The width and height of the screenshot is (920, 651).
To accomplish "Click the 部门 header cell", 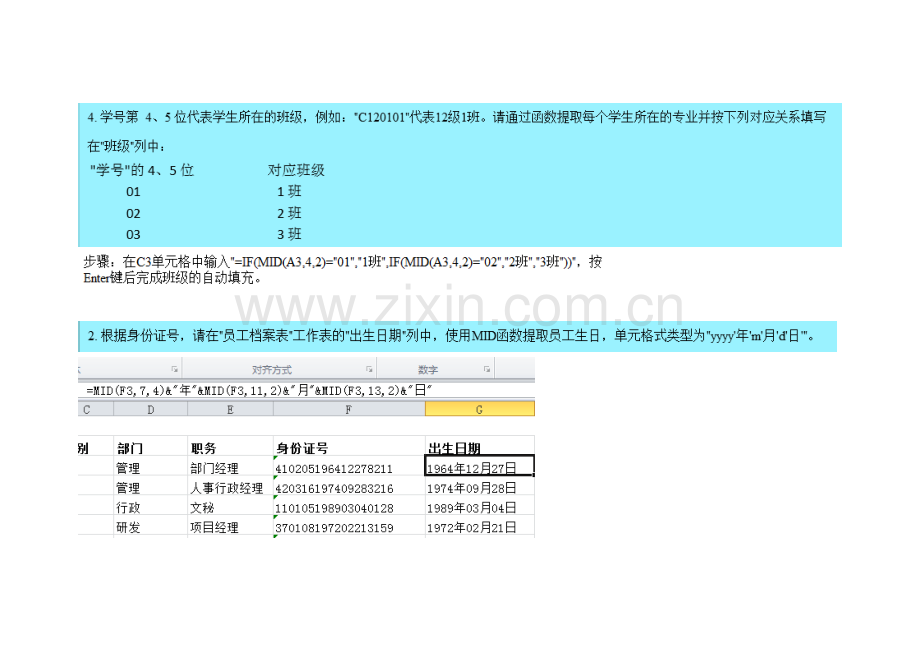I will click(151, 449).
